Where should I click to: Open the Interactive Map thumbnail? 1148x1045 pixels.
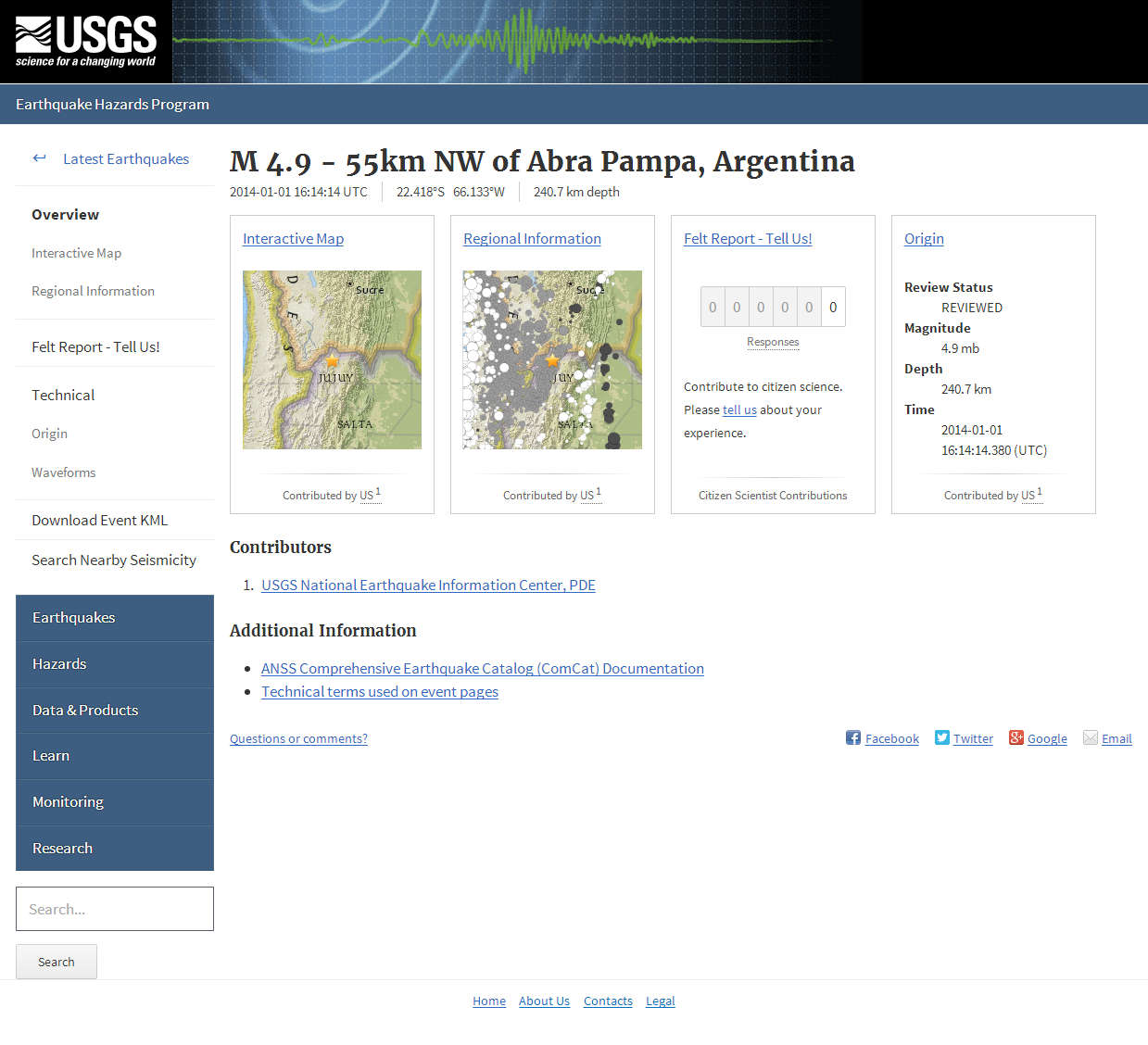click(332, 360)
